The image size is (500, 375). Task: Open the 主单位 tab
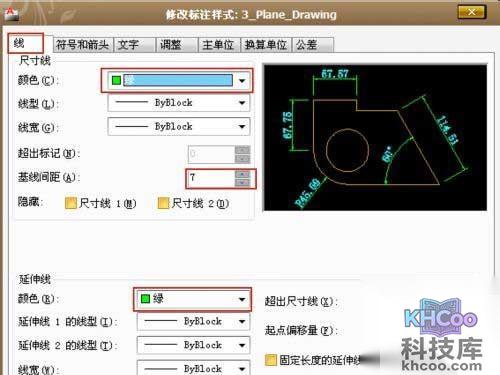(219, 44)
